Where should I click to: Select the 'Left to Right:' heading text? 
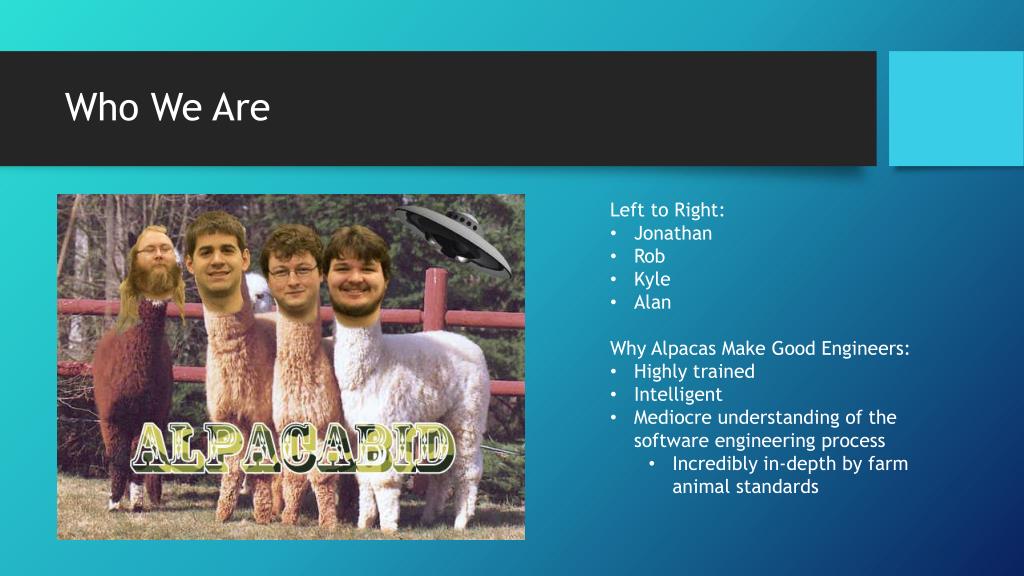coord(667,210)
